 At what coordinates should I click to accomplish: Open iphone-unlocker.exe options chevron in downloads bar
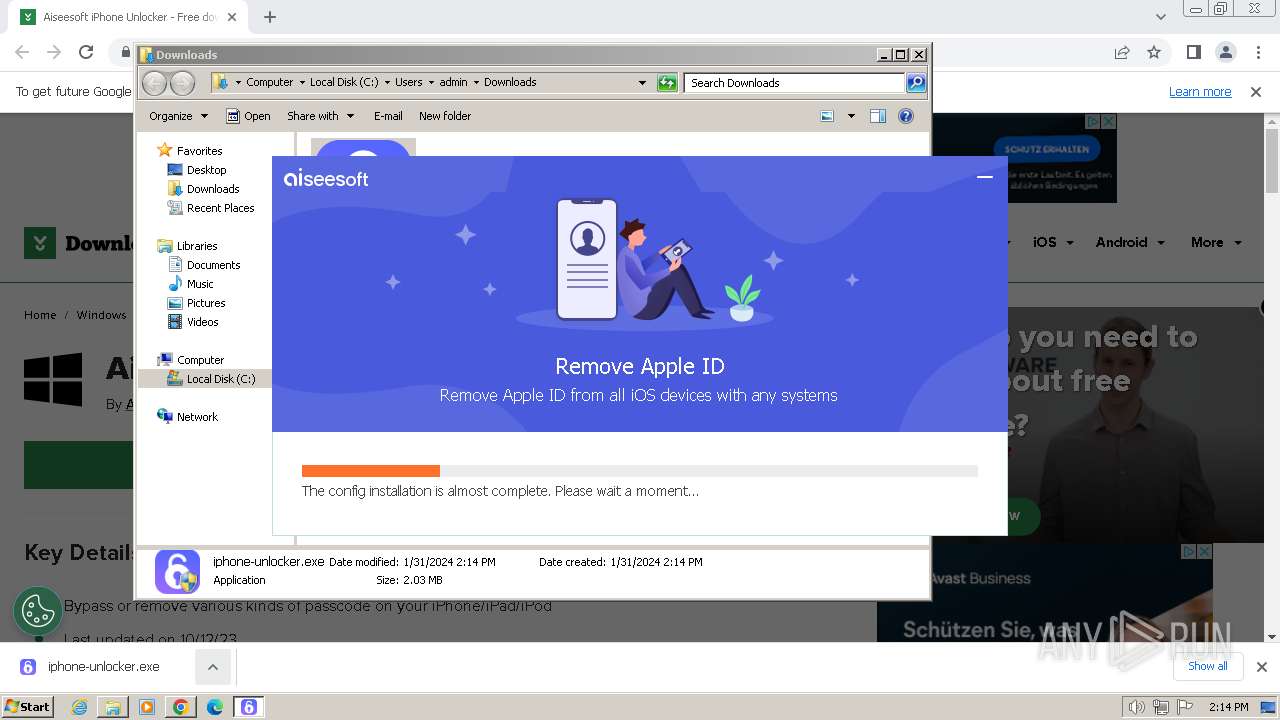tap(213, 667)
